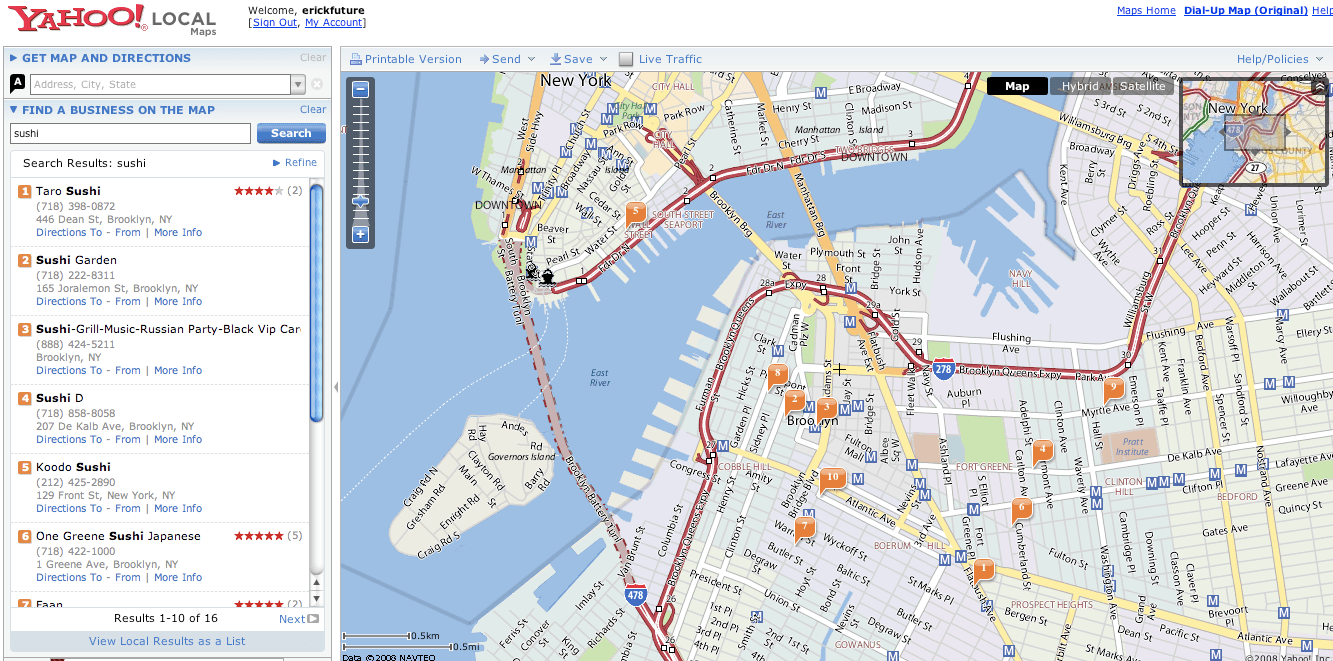The height and width of the screenshot is (661, 1333).
Task: Enable the Live Traffic checkbox
Action: (x=626, y=59)
